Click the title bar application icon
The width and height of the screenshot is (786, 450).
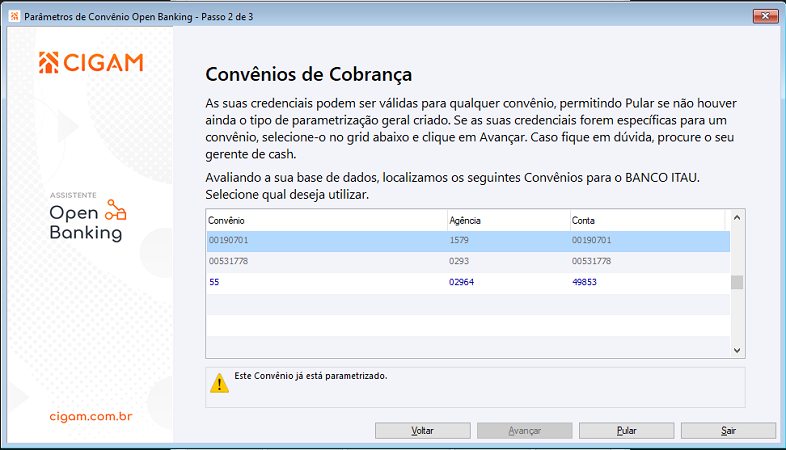[13, 17]
